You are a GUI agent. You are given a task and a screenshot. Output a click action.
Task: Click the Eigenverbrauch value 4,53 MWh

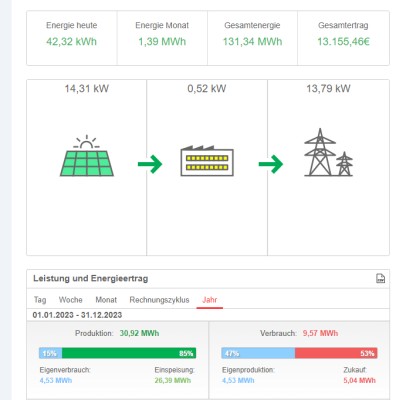[x=56, y=380]
